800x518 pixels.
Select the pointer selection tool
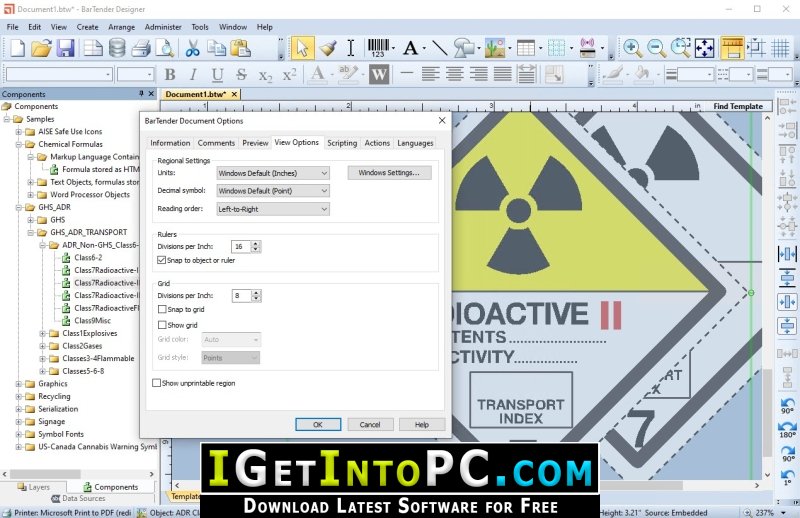tap(302, 48)
